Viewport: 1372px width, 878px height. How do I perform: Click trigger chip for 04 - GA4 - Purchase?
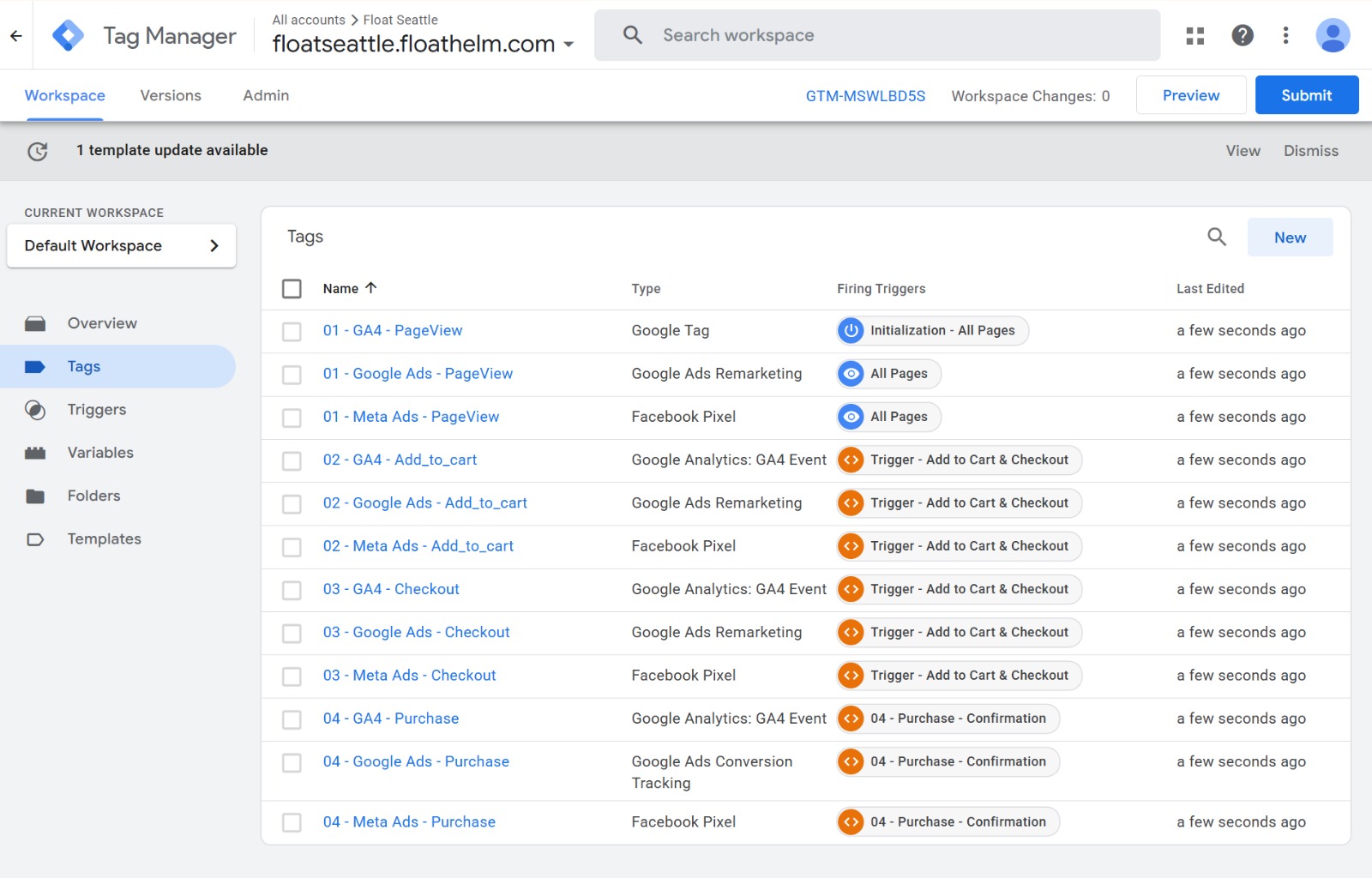[948, 719]
